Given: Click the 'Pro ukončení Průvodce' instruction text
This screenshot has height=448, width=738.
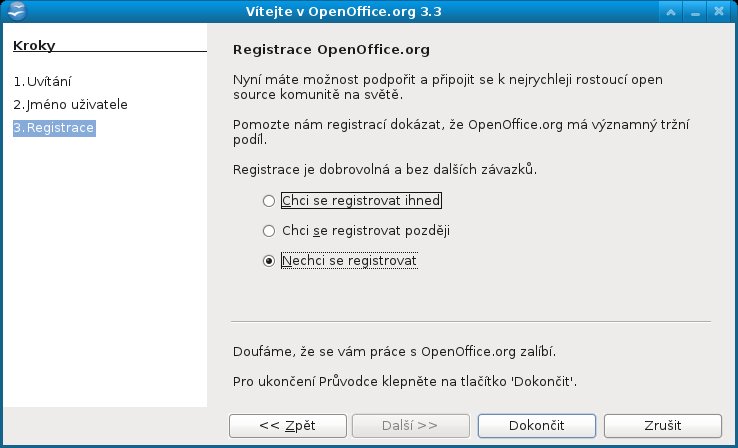Looking at the screenshot, I should tap(405, 382).
